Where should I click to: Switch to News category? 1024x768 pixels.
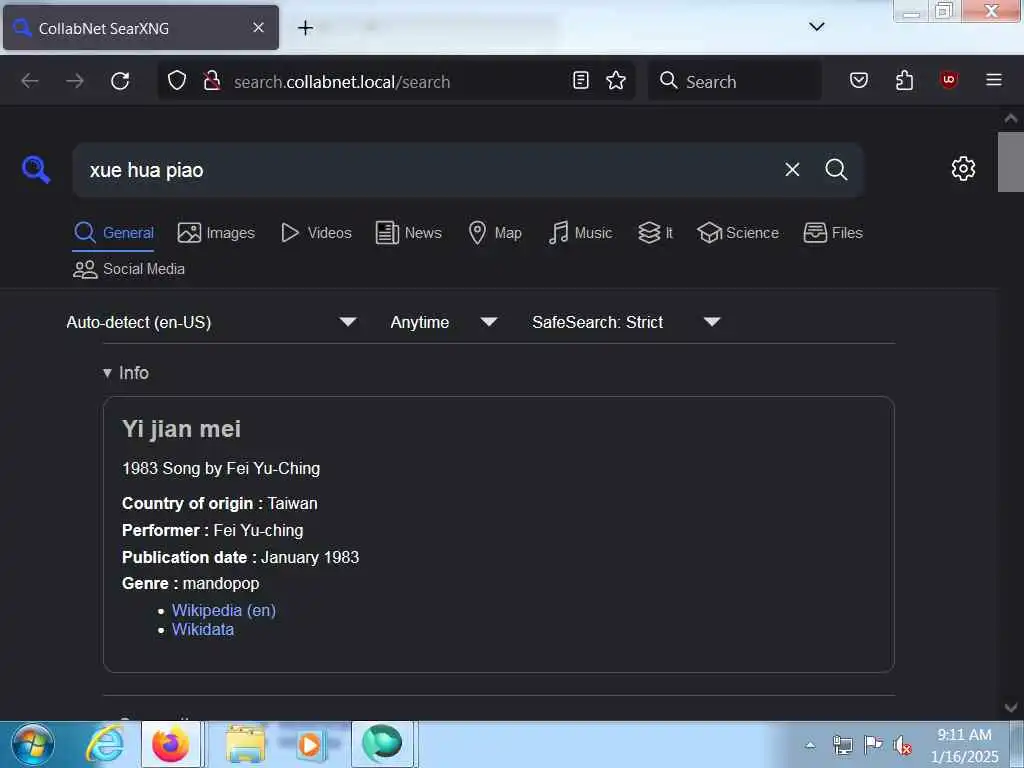409,232
